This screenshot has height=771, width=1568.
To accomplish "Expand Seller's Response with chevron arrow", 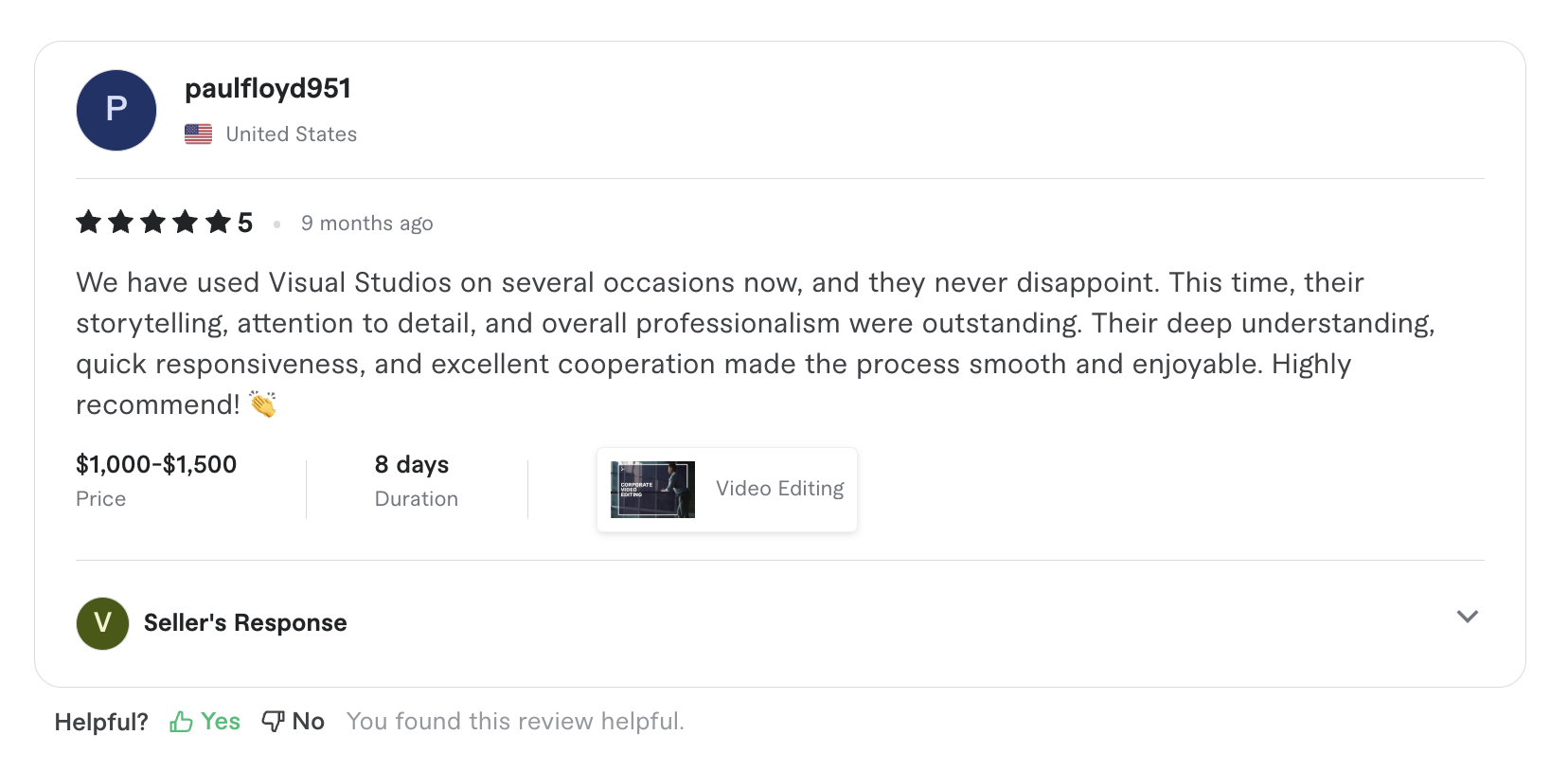I will pos(1467,617).
